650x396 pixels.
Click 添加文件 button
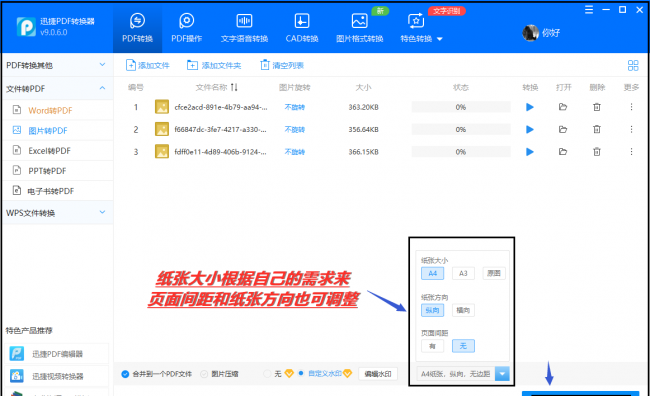(148, 65)
